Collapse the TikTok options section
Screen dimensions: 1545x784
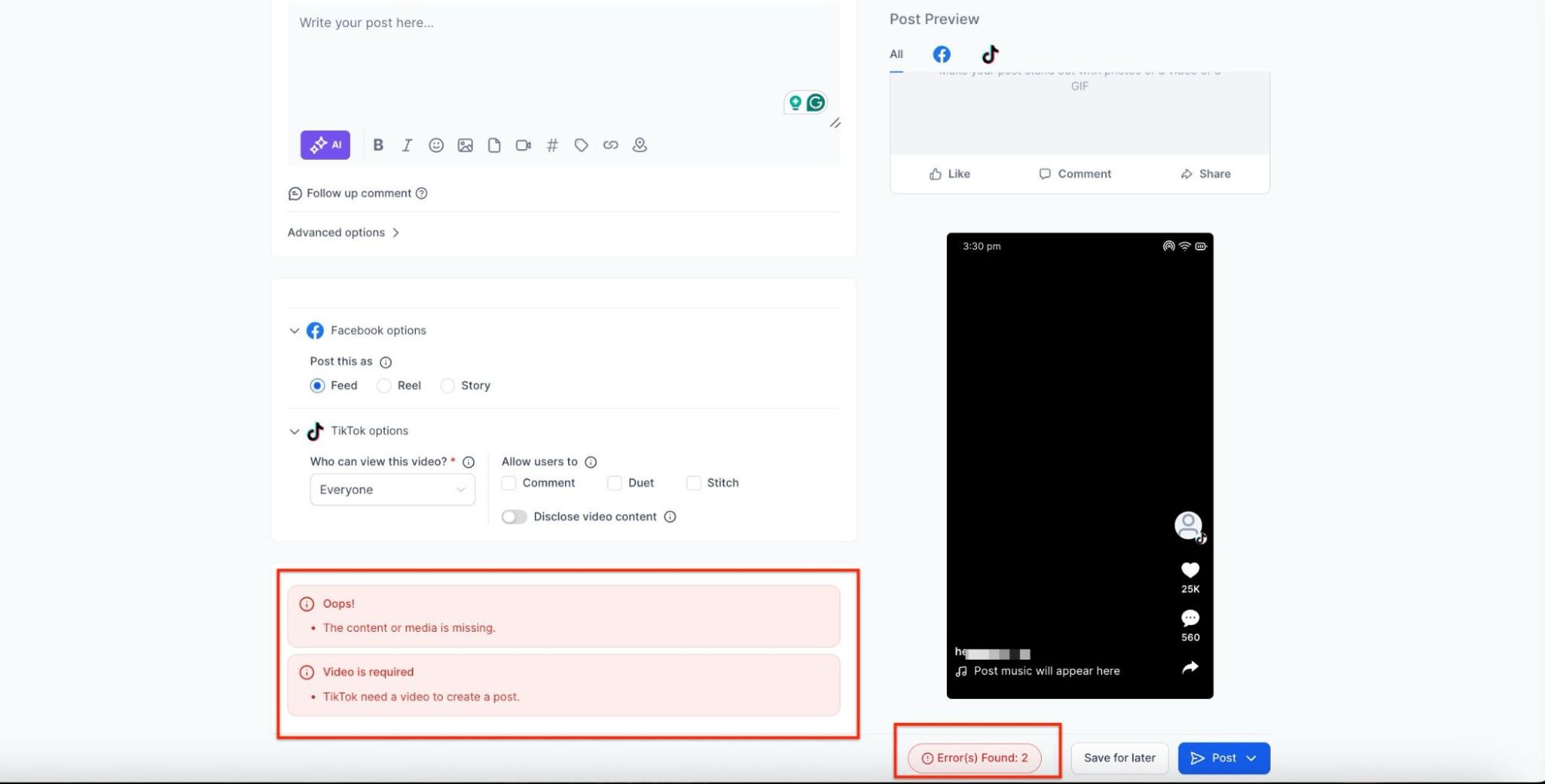pos(294,431)
